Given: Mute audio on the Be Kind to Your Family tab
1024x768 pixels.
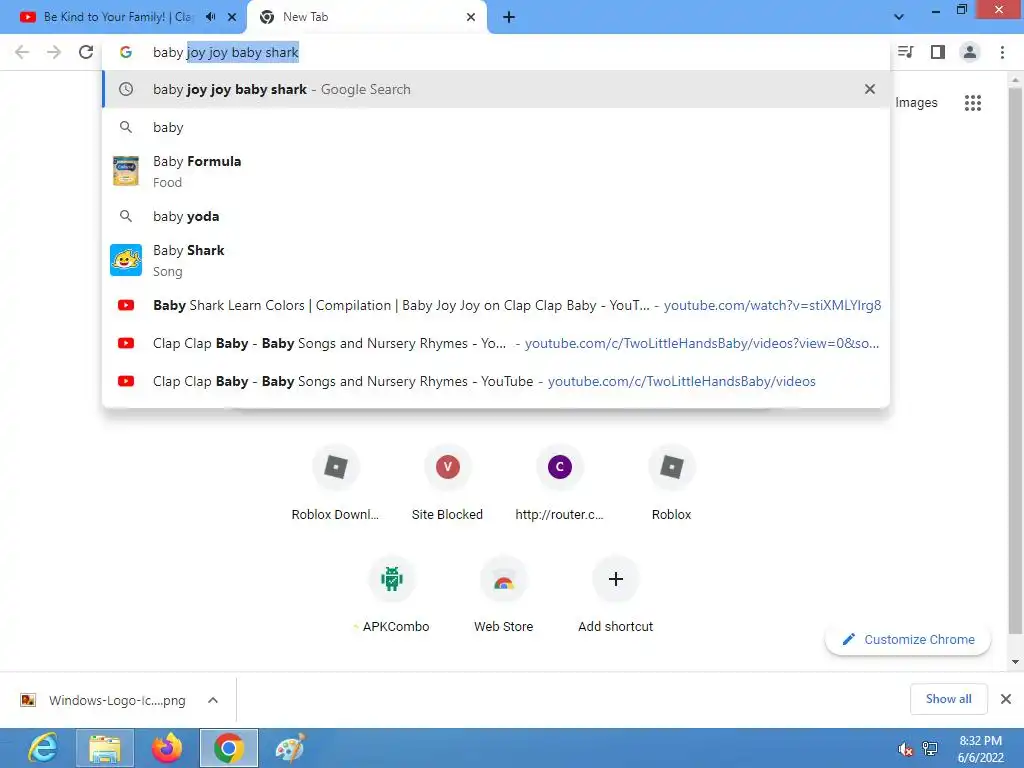Looking at the screenshot, I should click(210, 17).
